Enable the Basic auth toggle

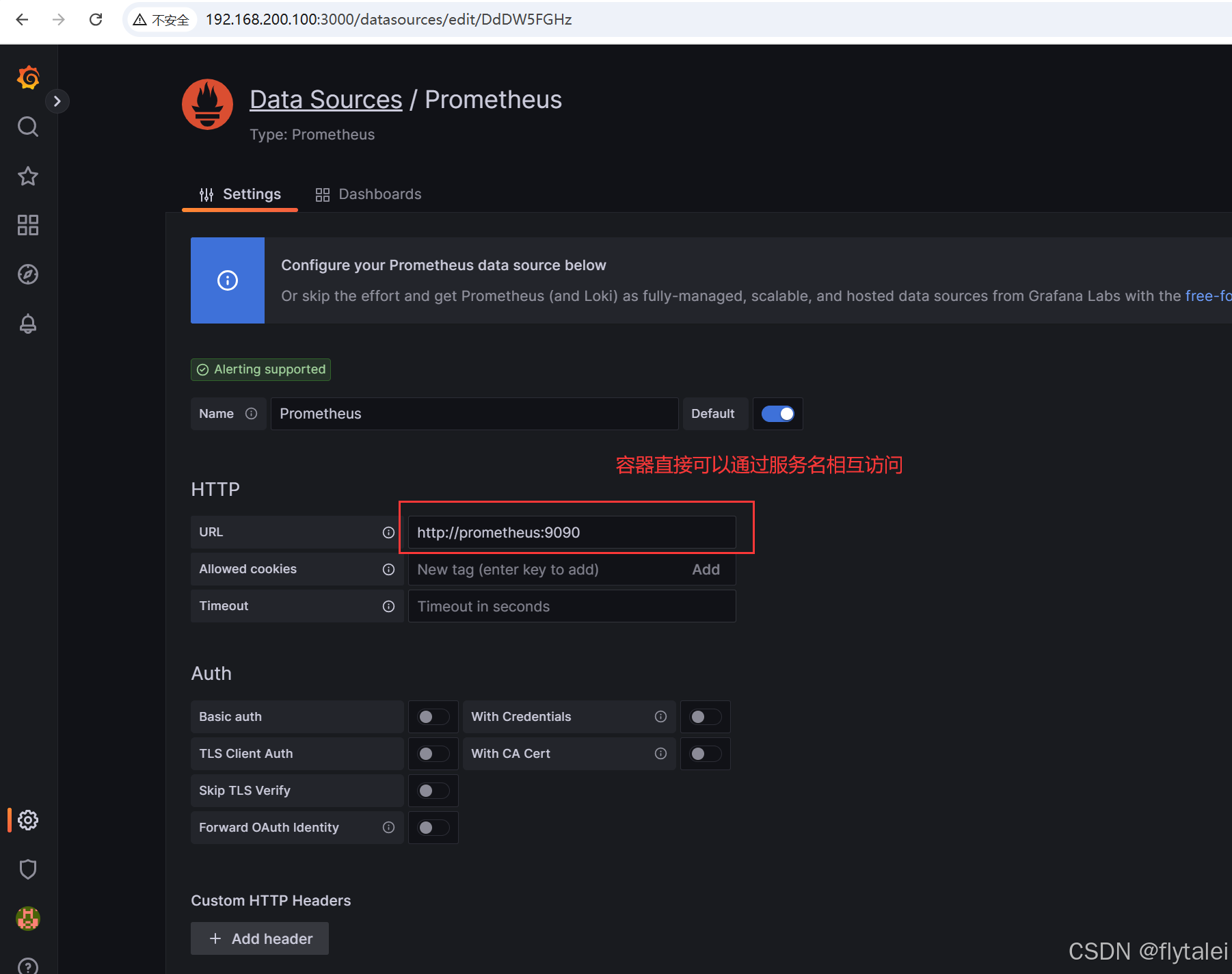tap(433, 717)
